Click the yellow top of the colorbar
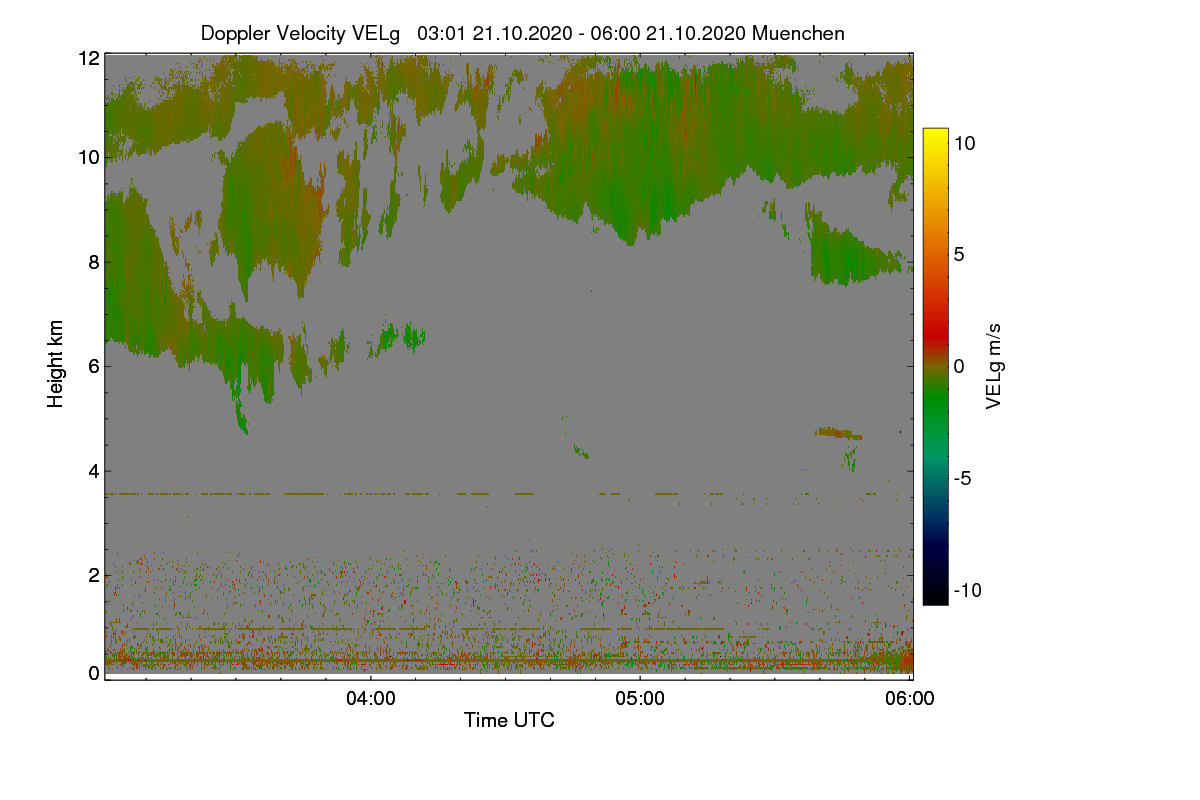 pyautogui.click(x=935, y=136)
